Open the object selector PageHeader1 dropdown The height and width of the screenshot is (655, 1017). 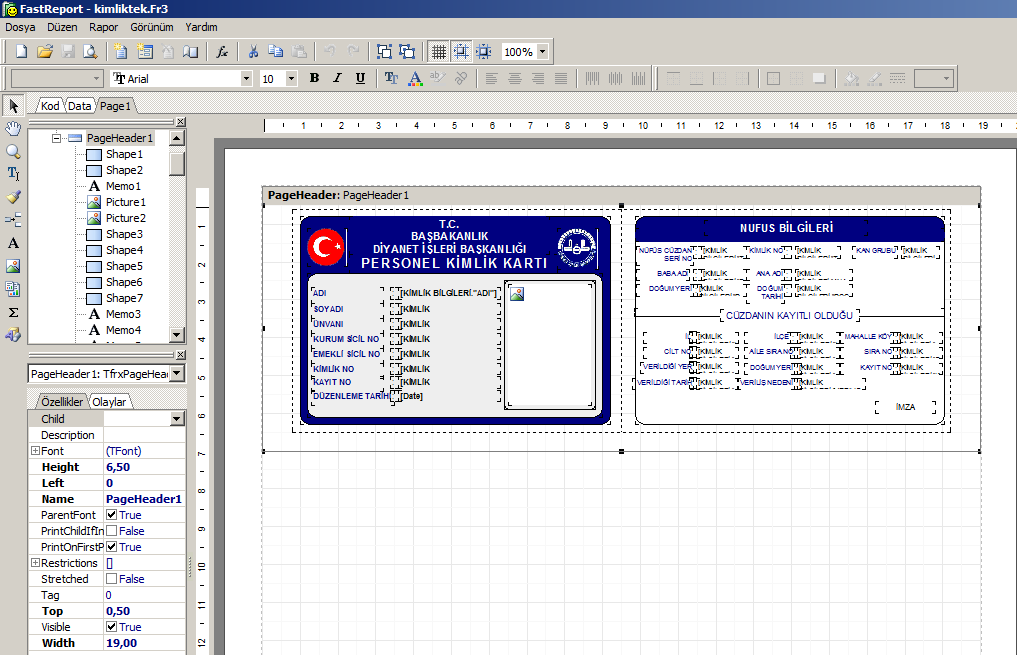176,374
